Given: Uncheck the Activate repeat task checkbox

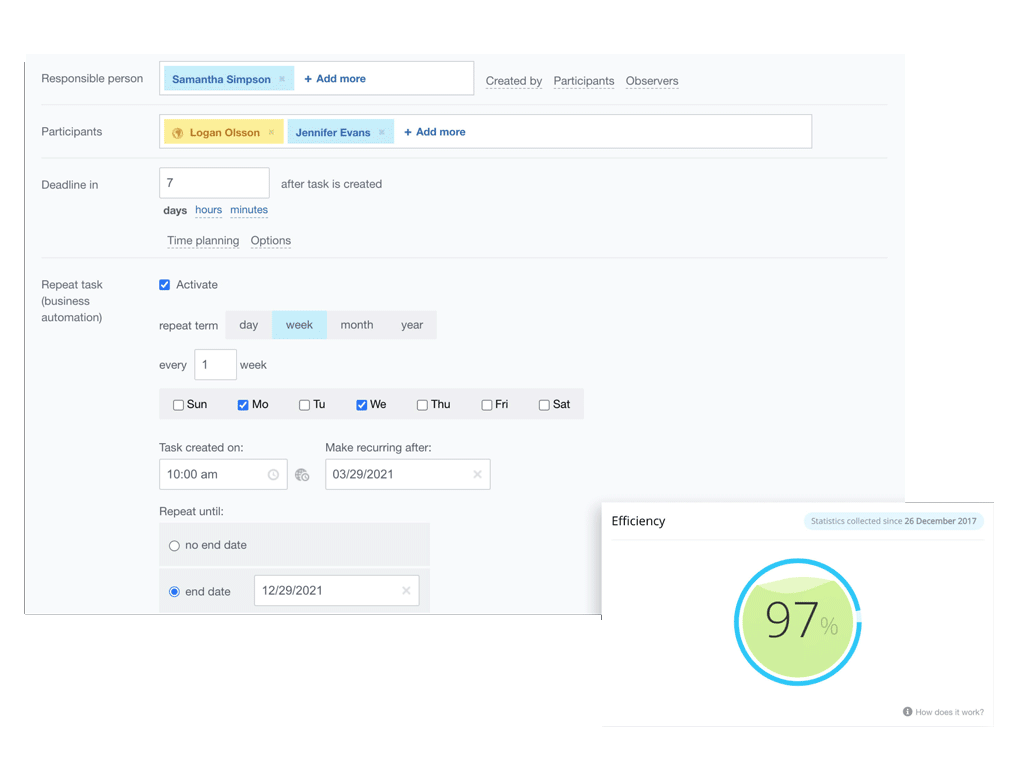Looking at the screenshot, I should pos(165,285).
